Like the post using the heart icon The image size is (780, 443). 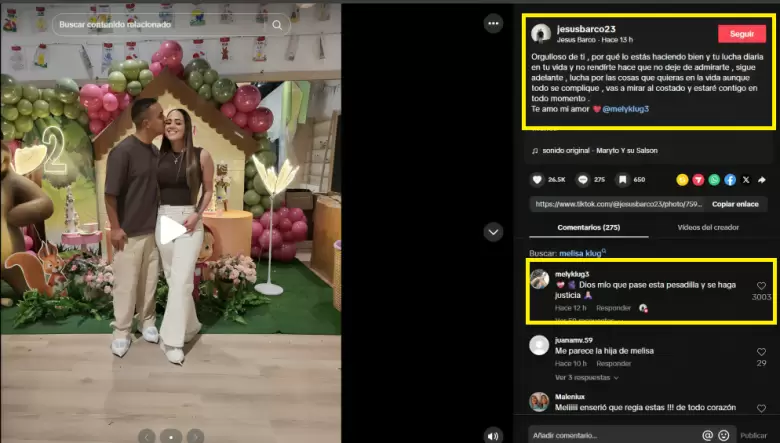tap(537, 180)
